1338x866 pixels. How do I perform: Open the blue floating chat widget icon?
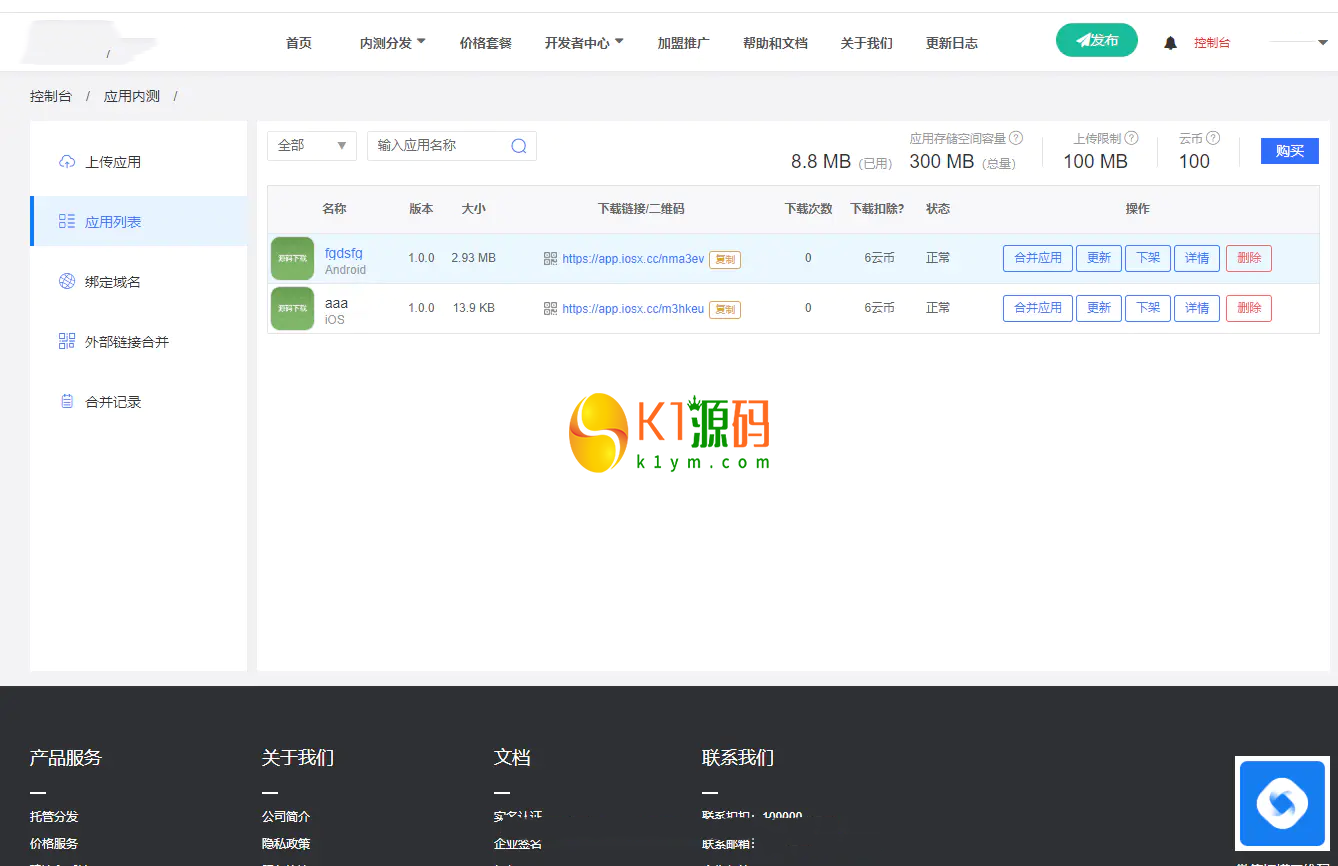click(1282, 803)
